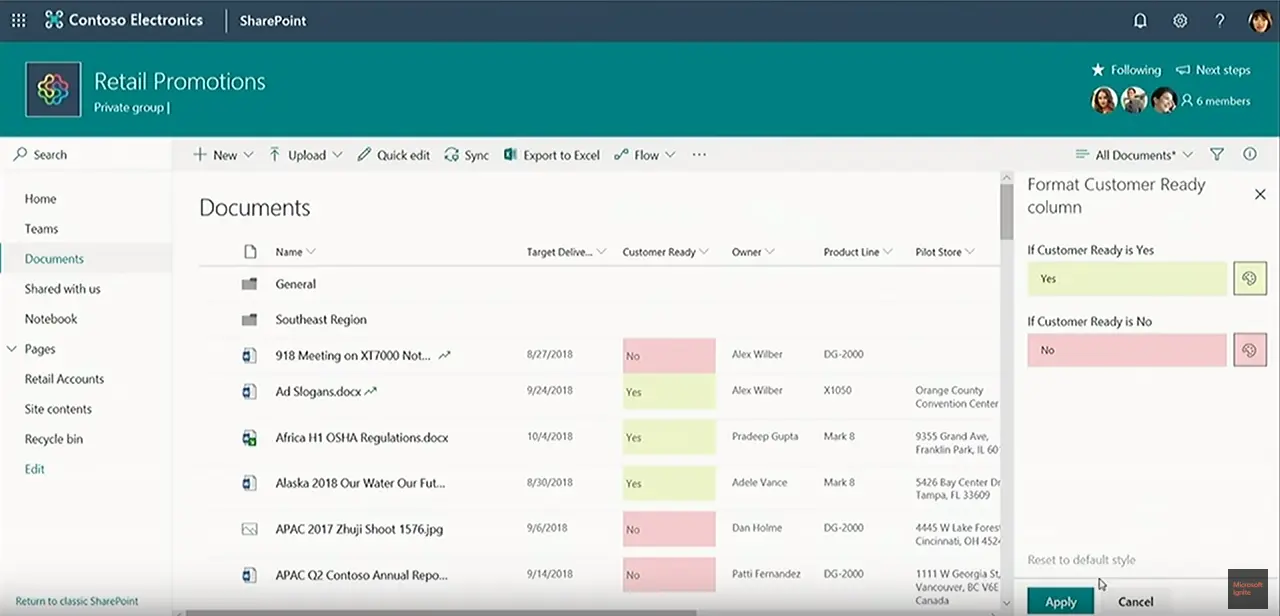Click the help question mark icon
The height and width of the screenshot is (616, 1280).
coord(1219,20)
